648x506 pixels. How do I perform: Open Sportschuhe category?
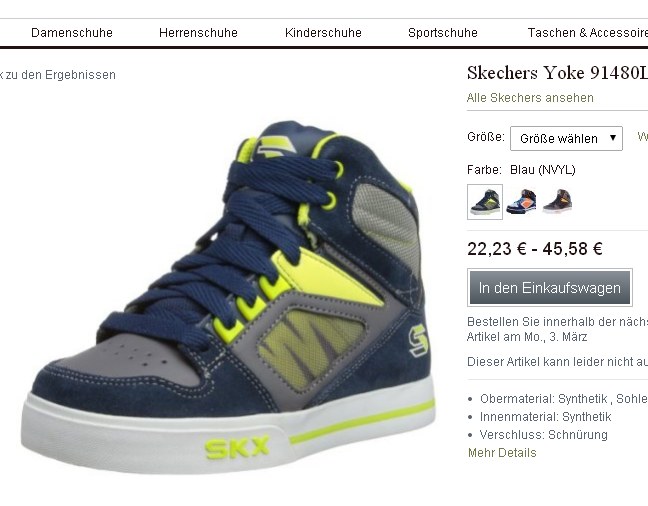click(443, 33)
